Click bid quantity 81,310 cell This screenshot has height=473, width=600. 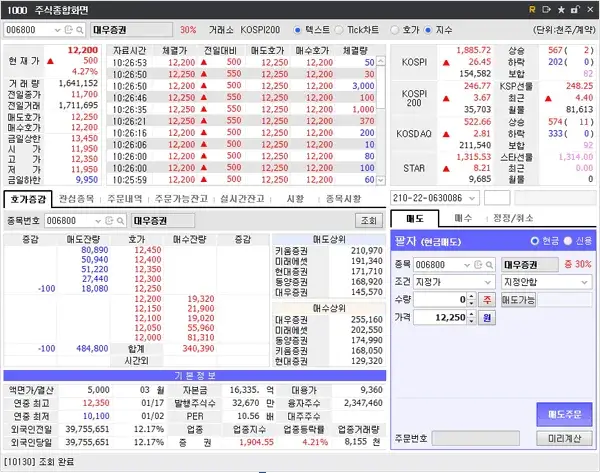pos(201,338)
